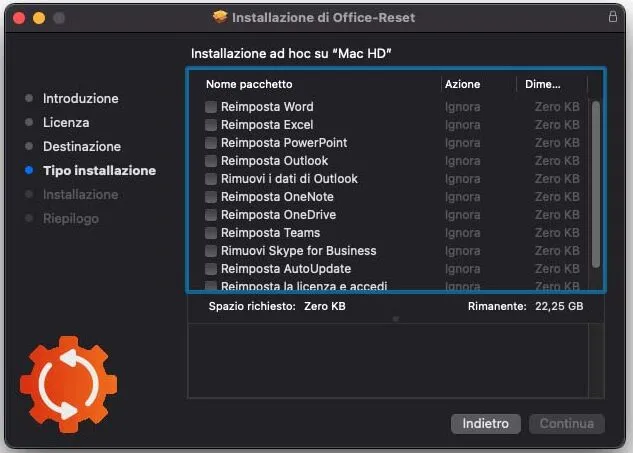Tick the Reimposta Teams checkbox
The width and height of the screenshot is (633, 453).
coord(211,233)
